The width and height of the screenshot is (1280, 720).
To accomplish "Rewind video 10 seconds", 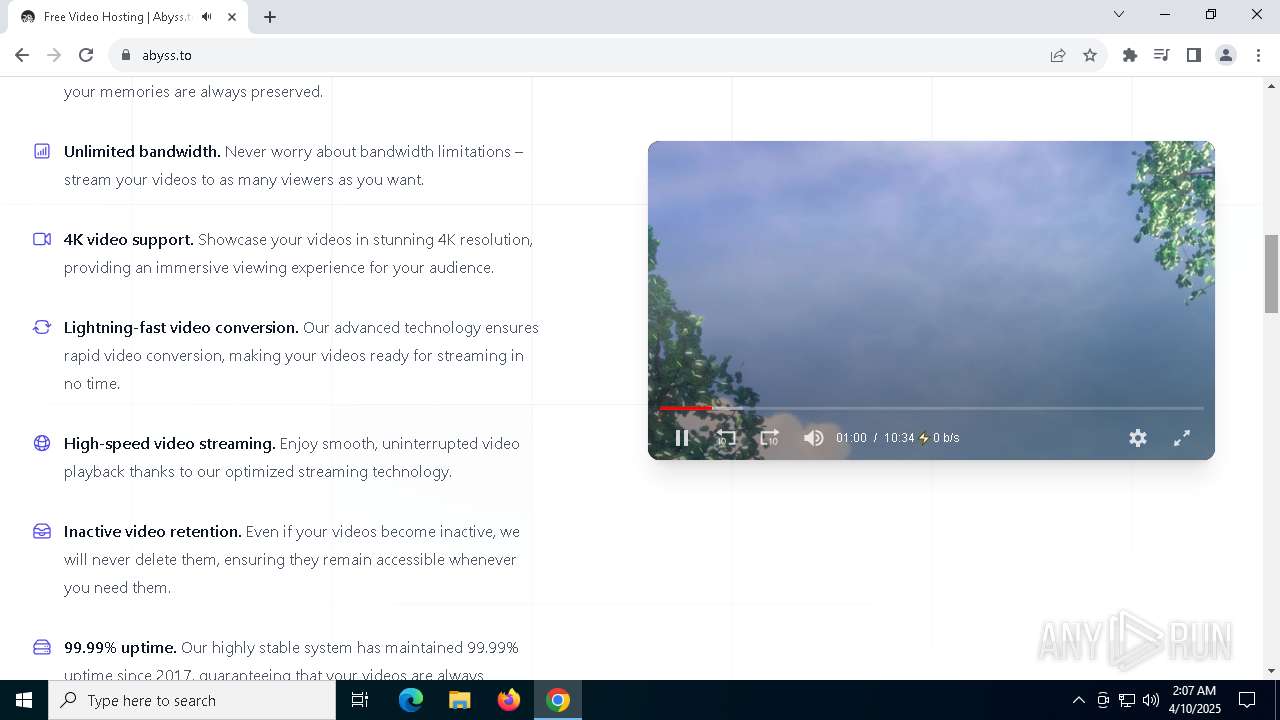I will [x=726, y=438].
